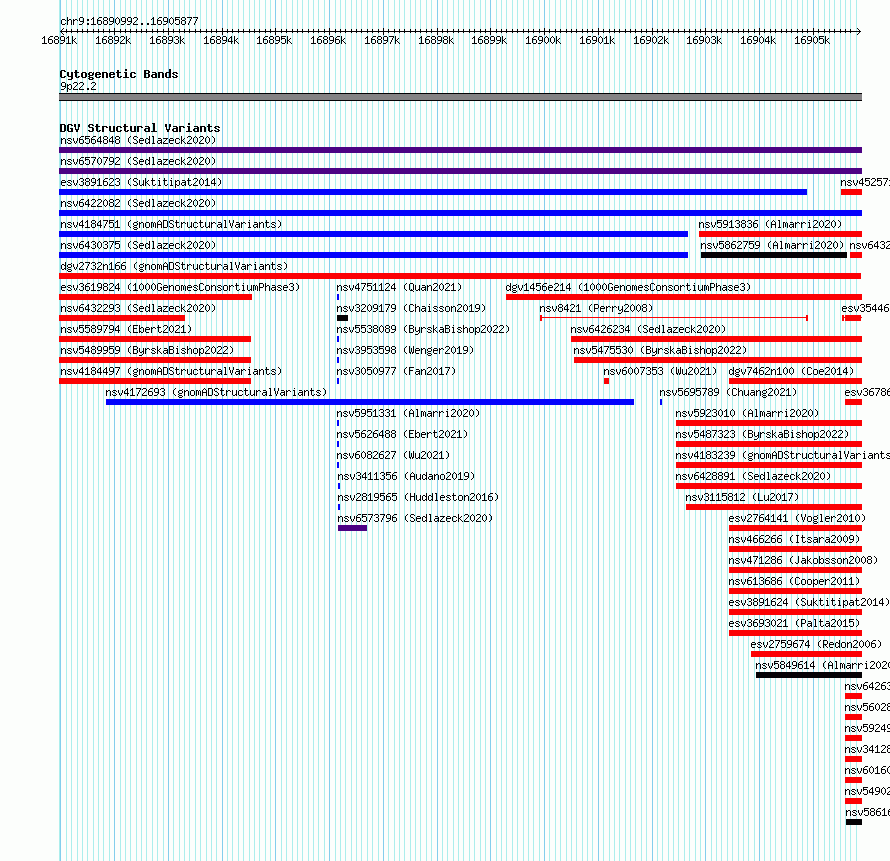Click nsv3209179 (Chaisson2019) label

coord(411,308)
